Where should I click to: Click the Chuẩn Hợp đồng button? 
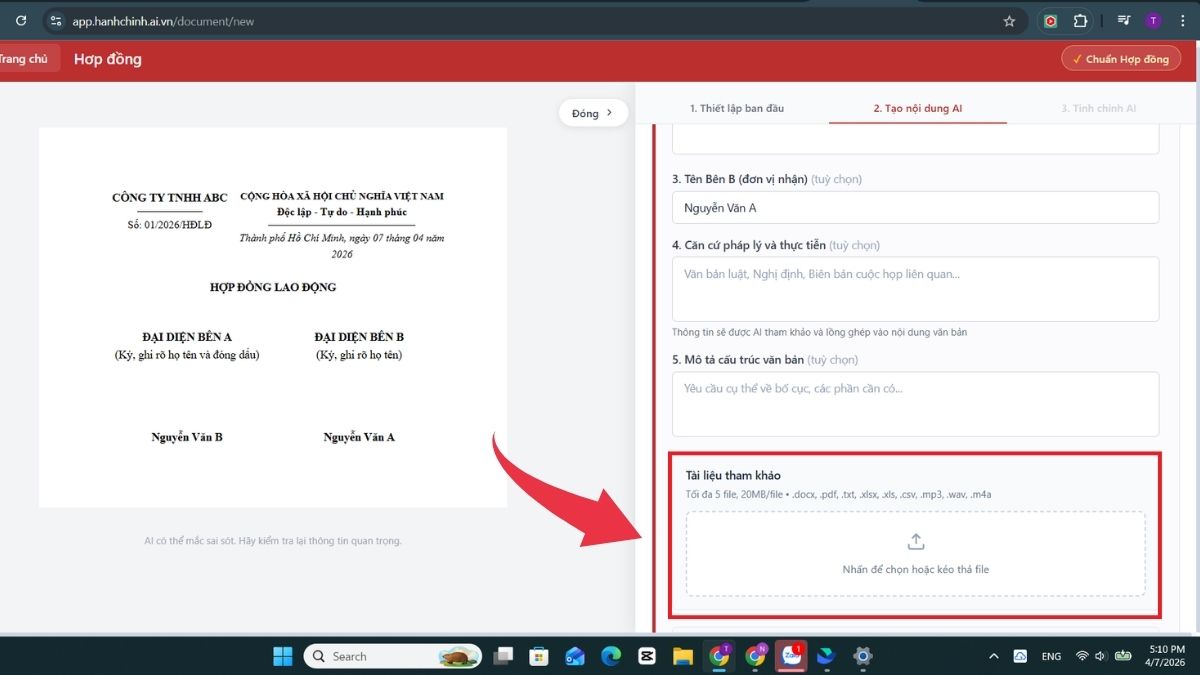coord(1120,59)
